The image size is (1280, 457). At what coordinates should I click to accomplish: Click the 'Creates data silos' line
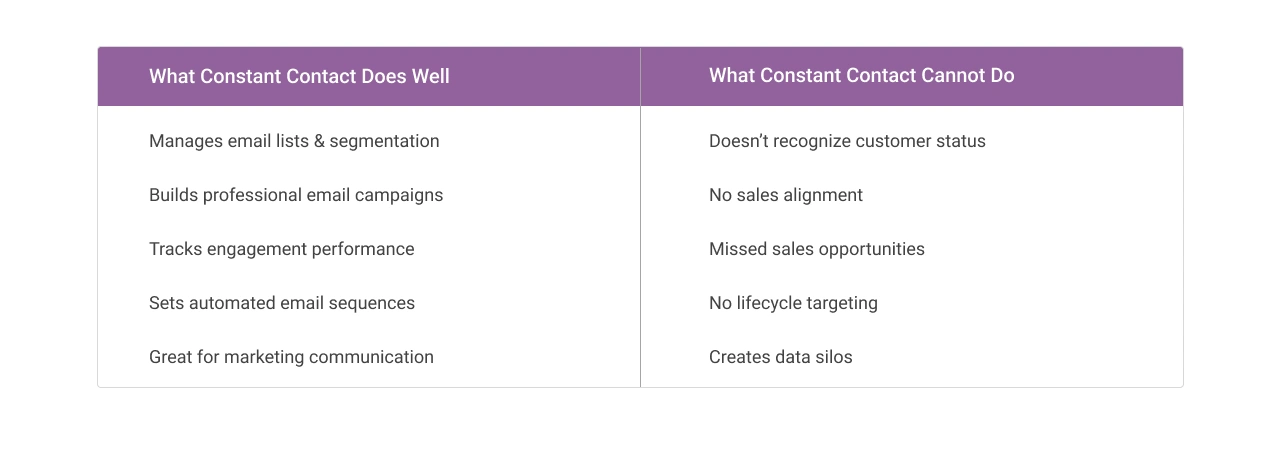tap(780, 357)
